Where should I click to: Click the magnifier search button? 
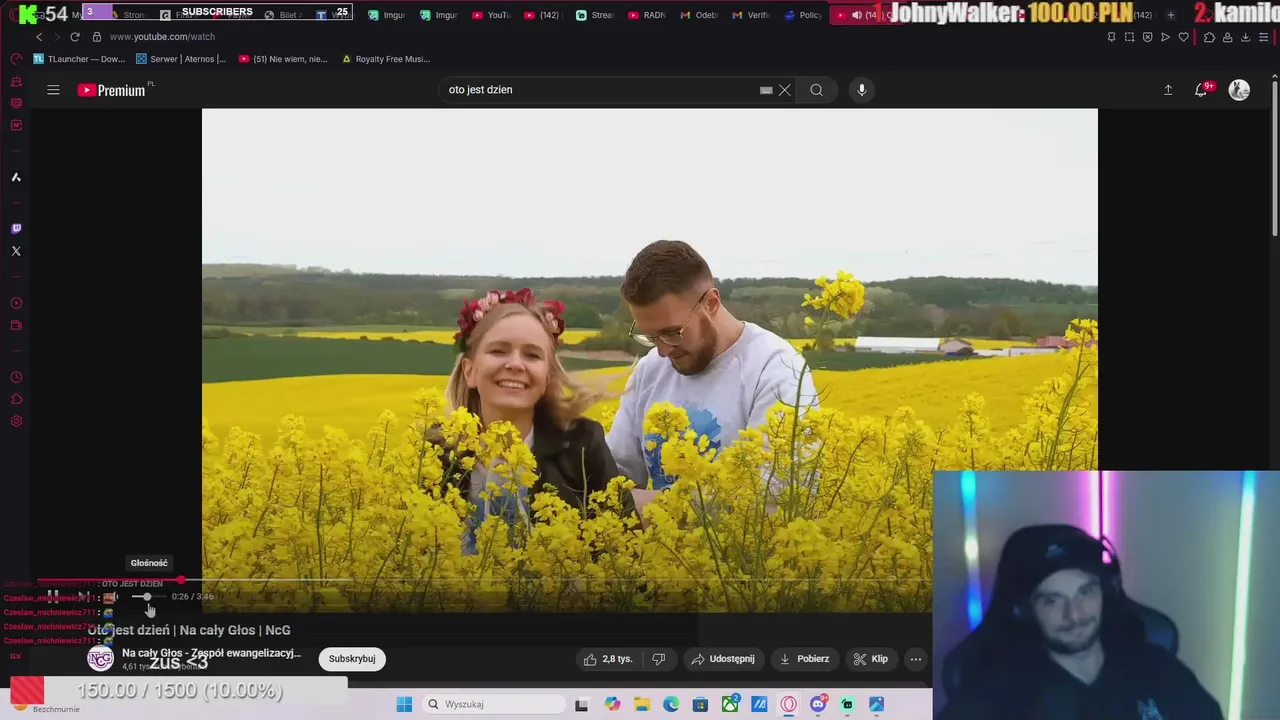click(x=817, y=90)
